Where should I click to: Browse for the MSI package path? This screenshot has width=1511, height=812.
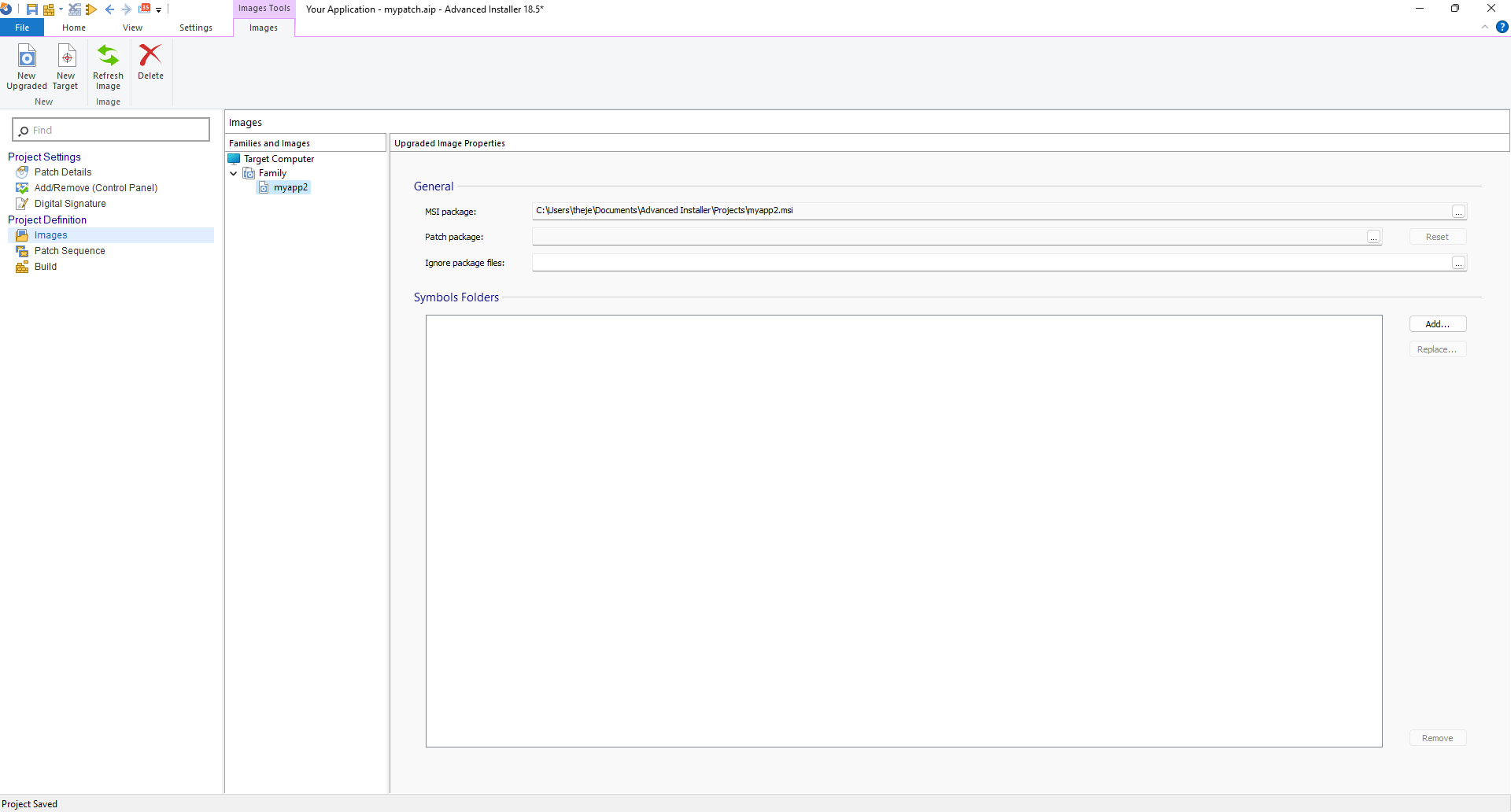pos(1458,212)
